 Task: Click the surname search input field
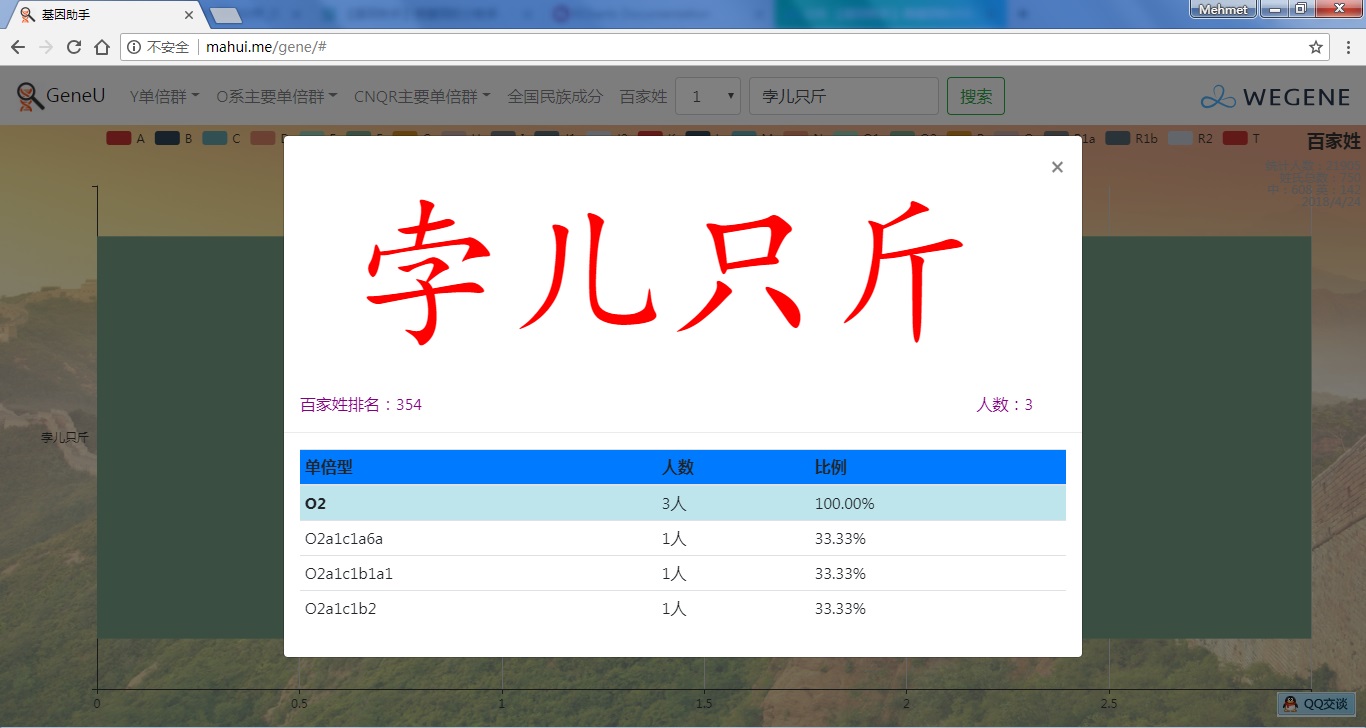click(x=843, y=97)
